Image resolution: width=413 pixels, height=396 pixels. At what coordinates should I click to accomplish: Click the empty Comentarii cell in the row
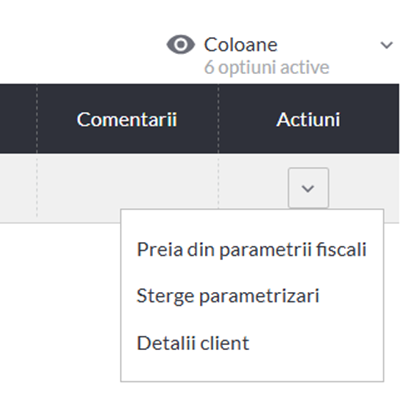[128, 188]
